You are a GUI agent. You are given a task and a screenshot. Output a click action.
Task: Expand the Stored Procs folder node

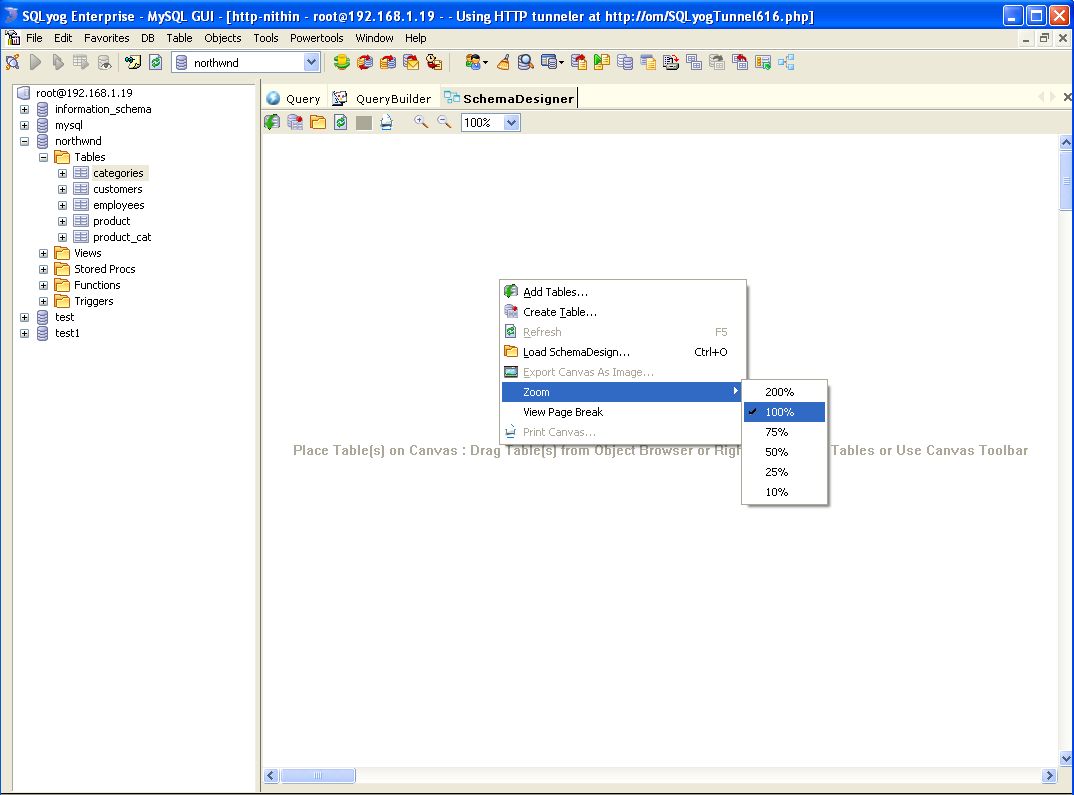pos(44,269)
